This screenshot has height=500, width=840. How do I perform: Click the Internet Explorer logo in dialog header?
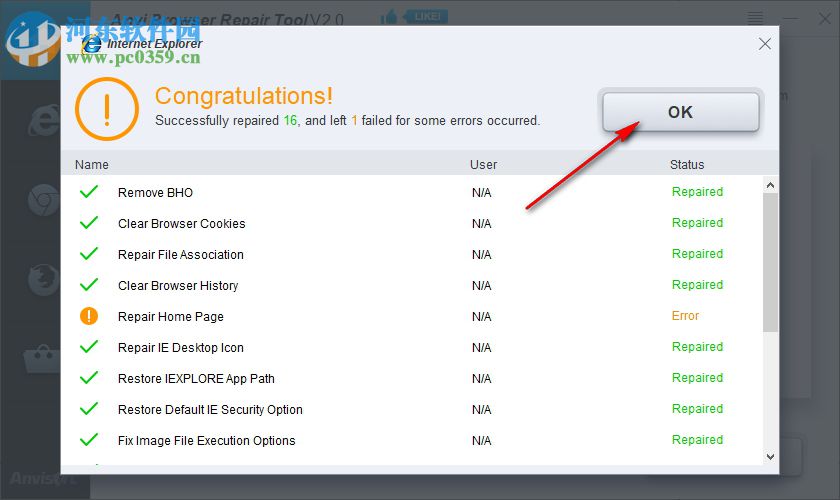(92, 43)
